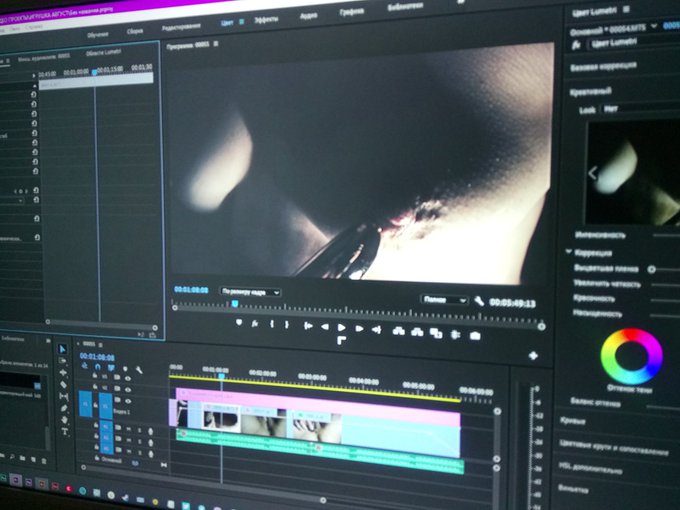The width and height of the screenshot is (680, 510).
Task: Toggle V2 track eye visibility
Action: tap(128, 389)
